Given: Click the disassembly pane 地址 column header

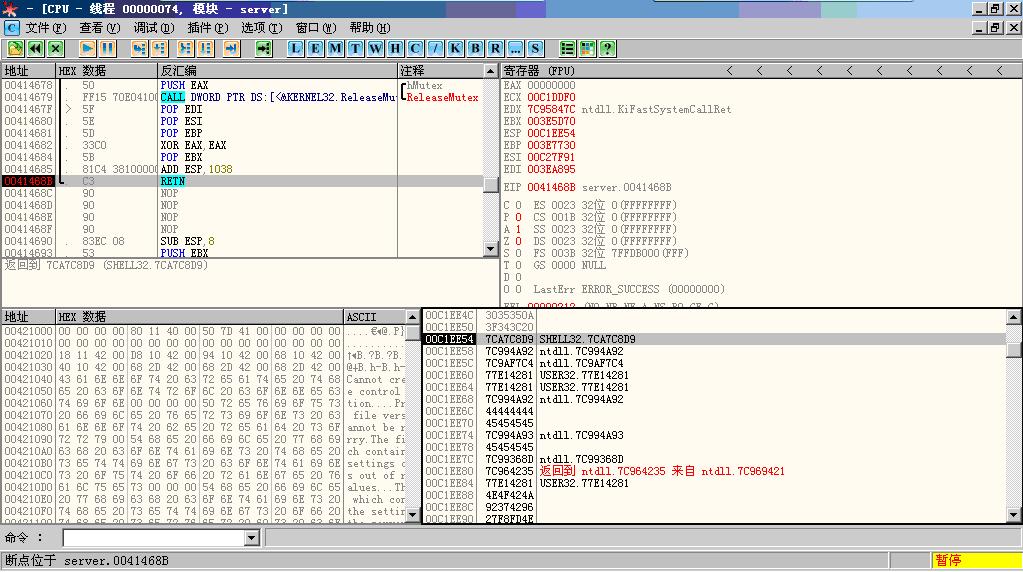Looking at the screenshot, I should (28, 70).
